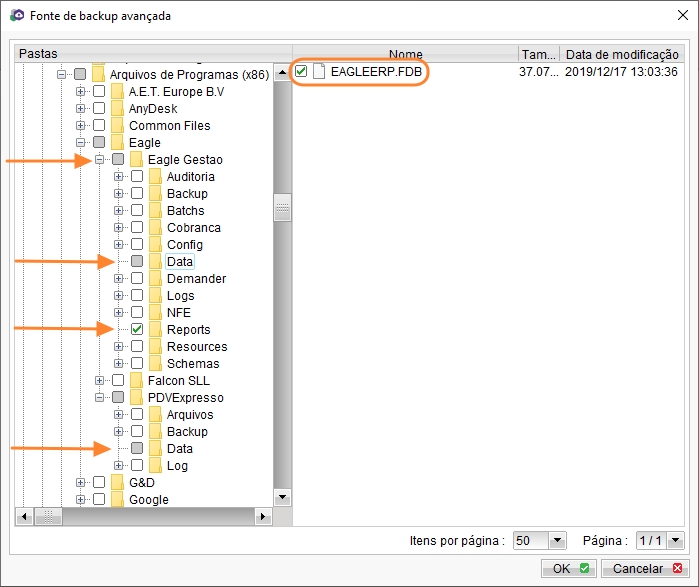Check the Eagle Gestao Backup checkbox

tap(137, 193)
